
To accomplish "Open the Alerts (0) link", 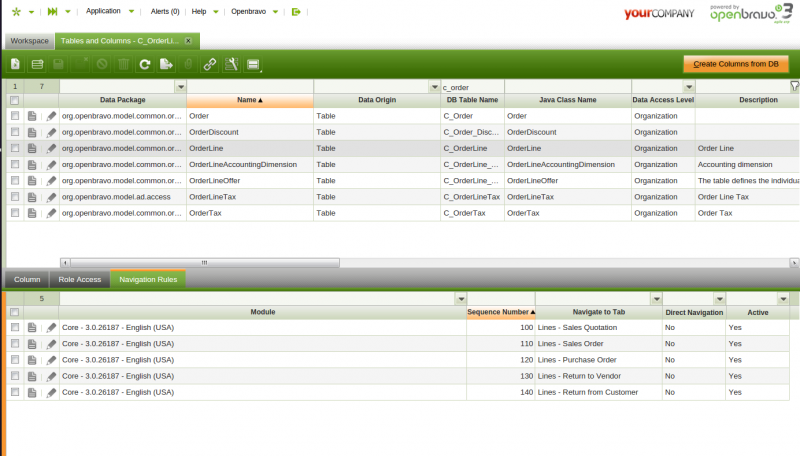I will pos(164,11).
